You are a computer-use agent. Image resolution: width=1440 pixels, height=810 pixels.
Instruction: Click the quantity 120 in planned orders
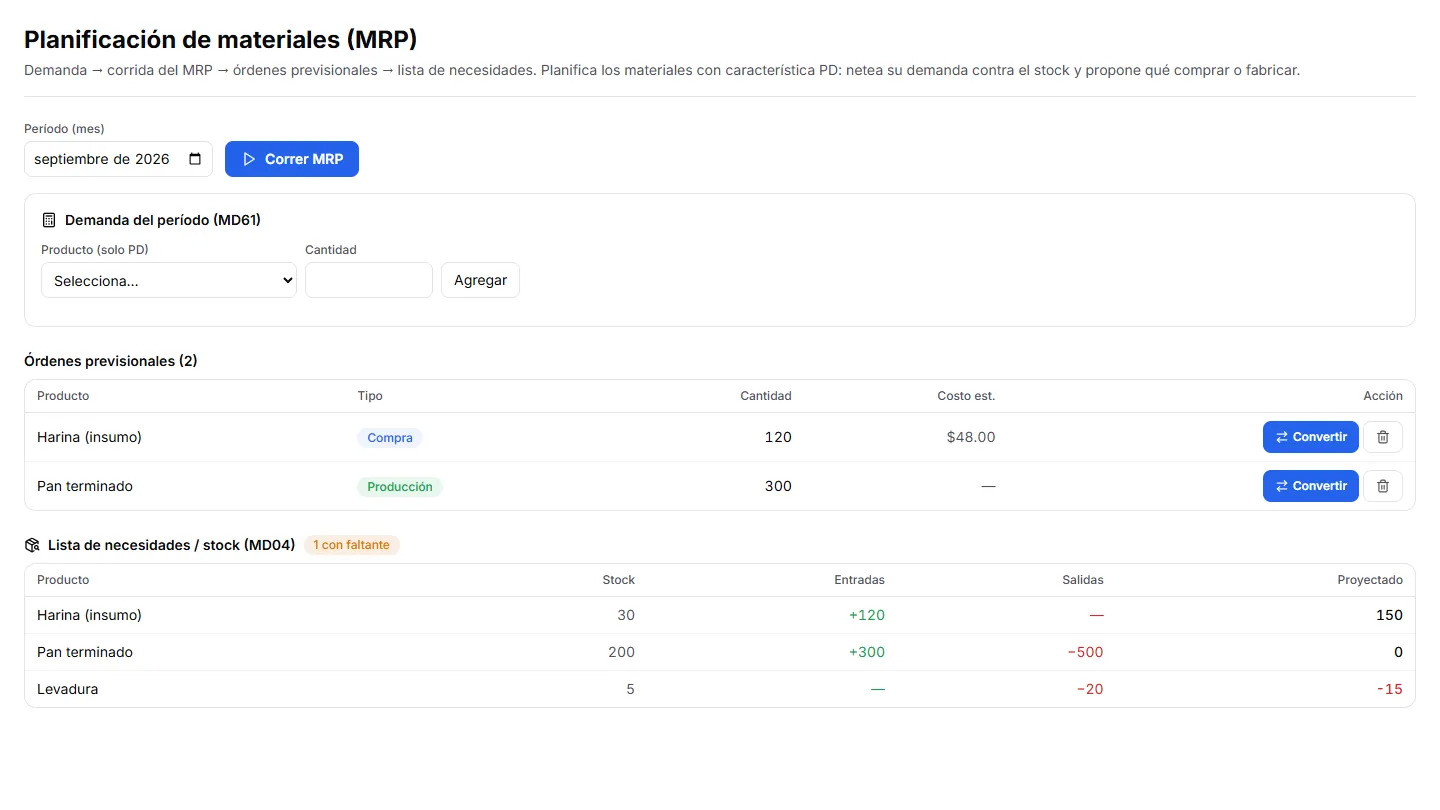coord(778,437)
